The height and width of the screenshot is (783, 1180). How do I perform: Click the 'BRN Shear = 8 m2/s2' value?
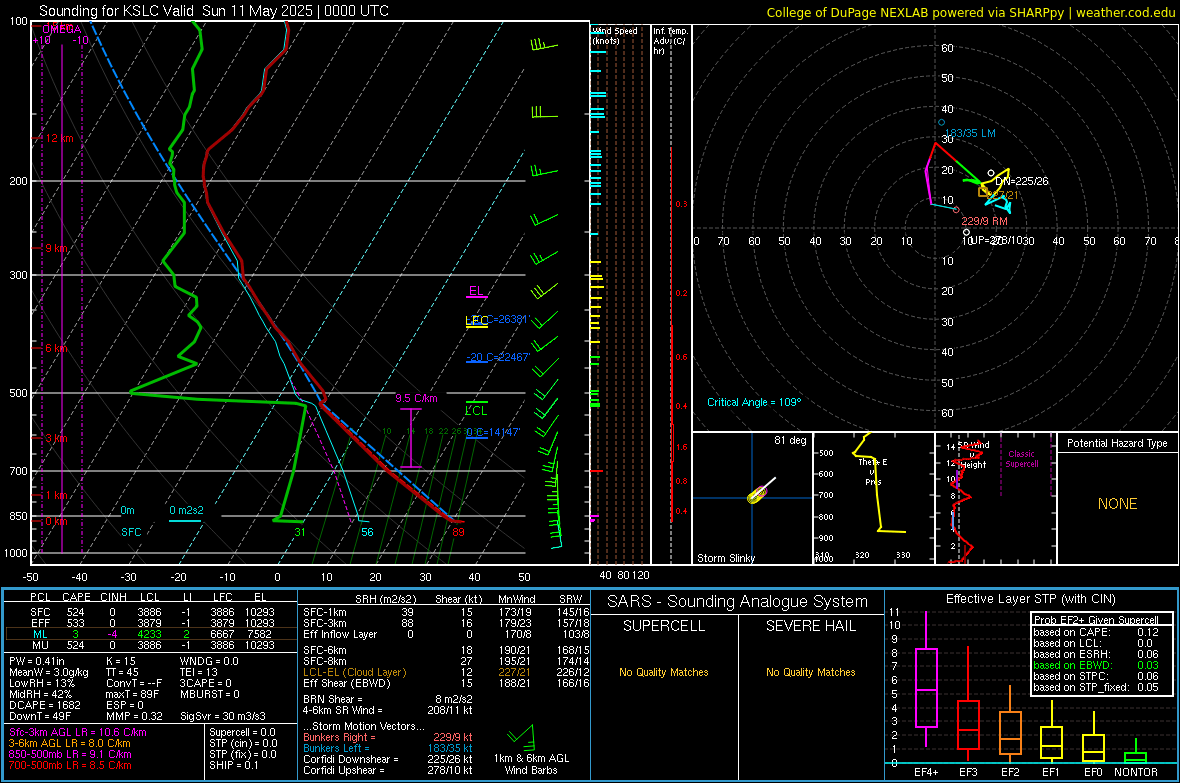point(388,699)
